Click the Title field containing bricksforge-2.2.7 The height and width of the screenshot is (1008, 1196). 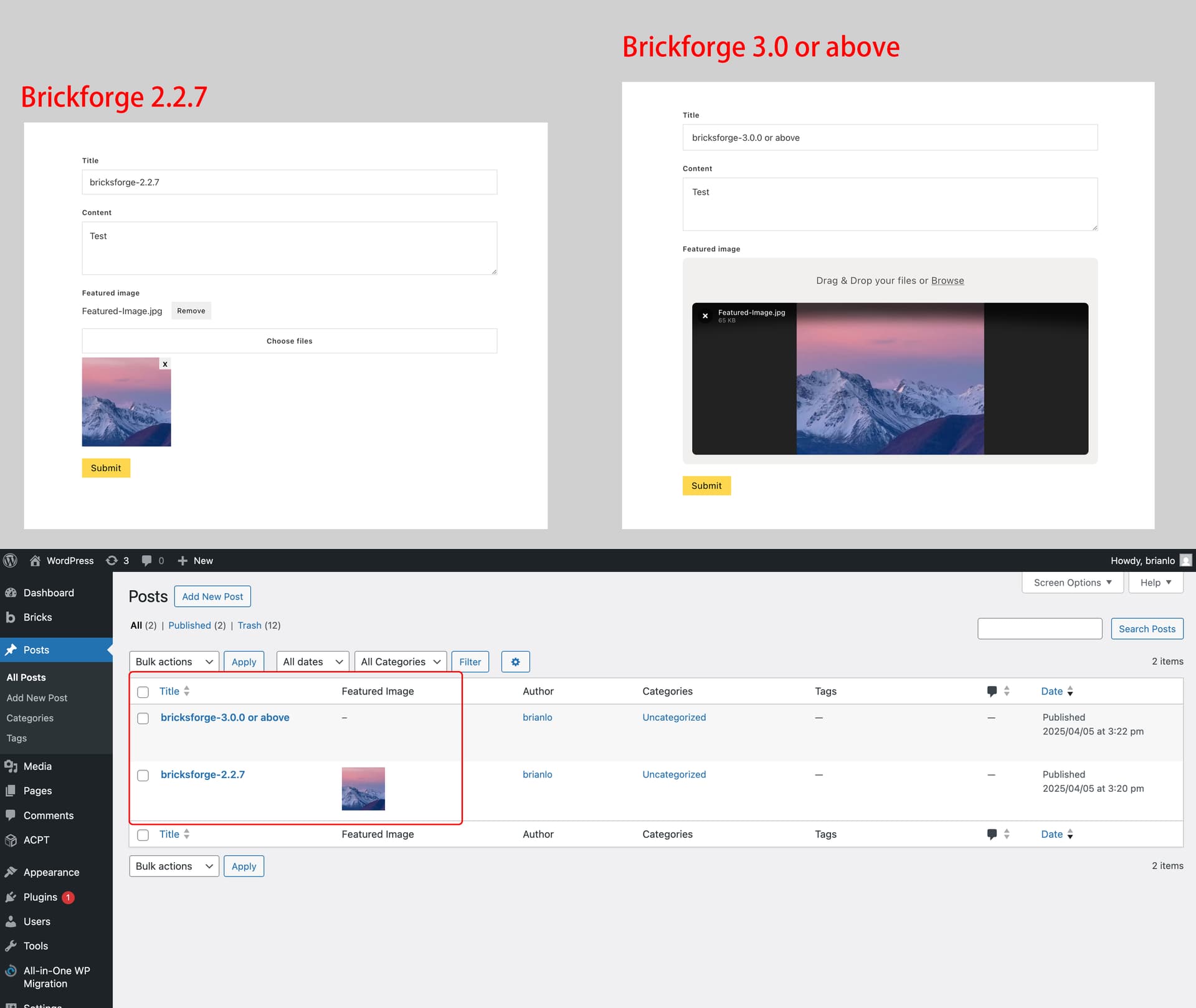289,182
